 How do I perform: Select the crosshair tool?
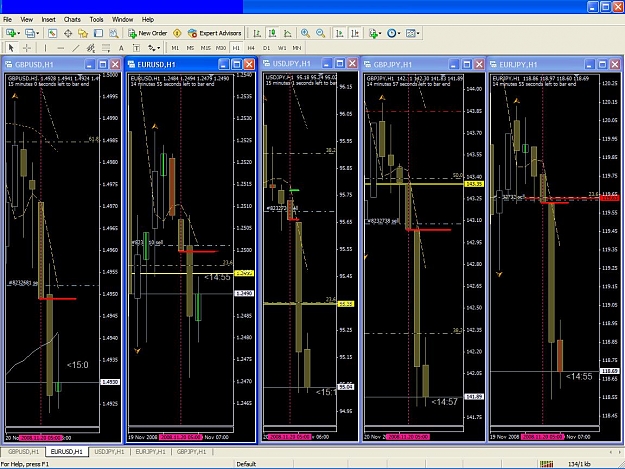click(x=27, y=48)
